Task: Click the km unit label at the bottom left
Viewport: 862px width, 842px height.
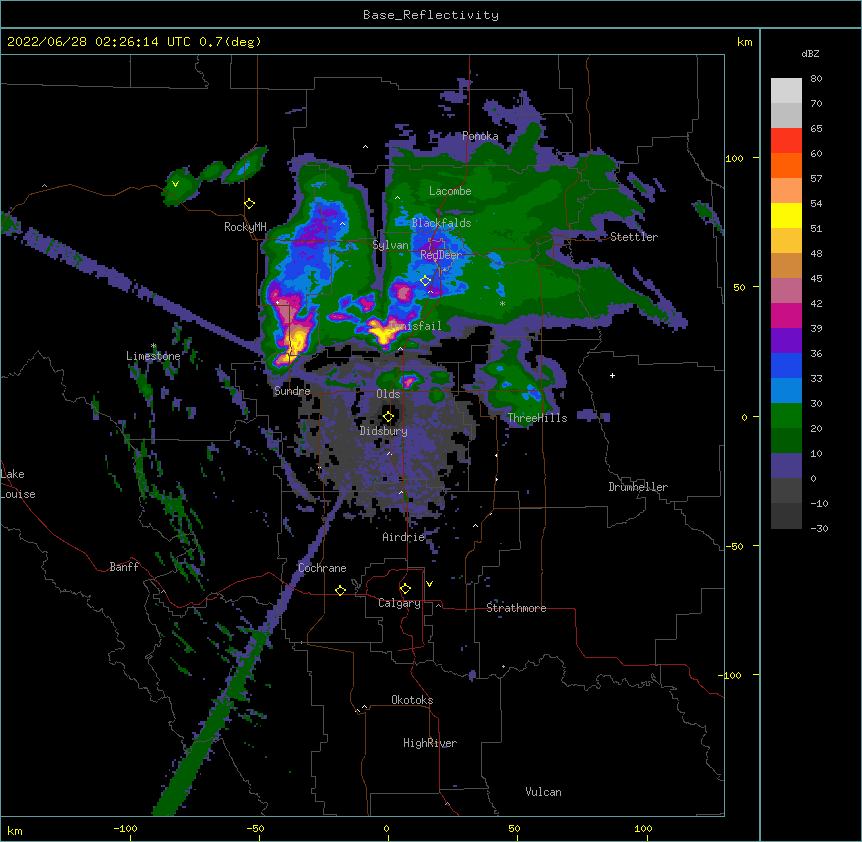Action: (15, 831)
